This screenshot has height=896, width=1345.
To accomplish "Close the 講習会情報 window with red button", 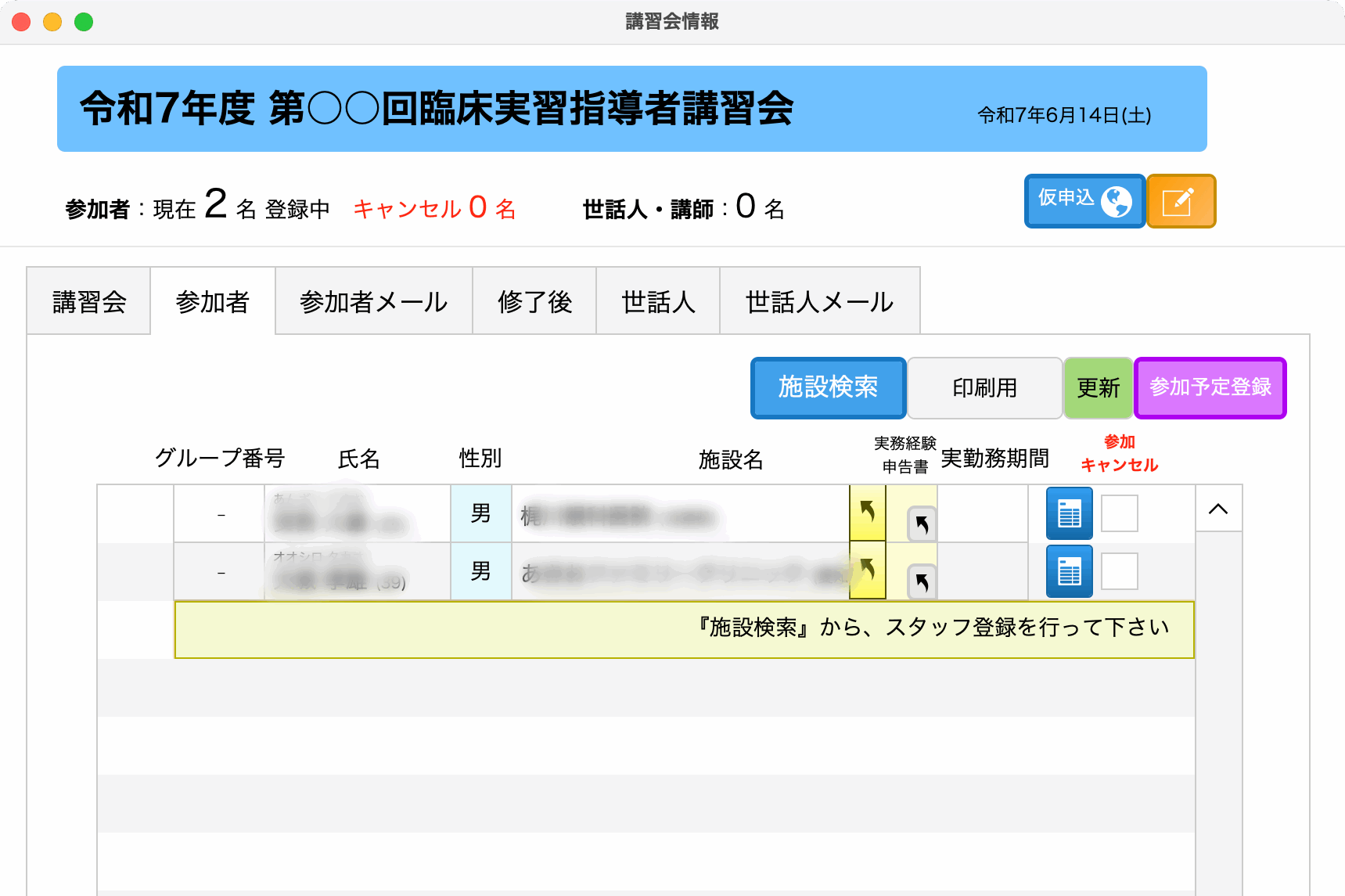I will pos(21,22).
